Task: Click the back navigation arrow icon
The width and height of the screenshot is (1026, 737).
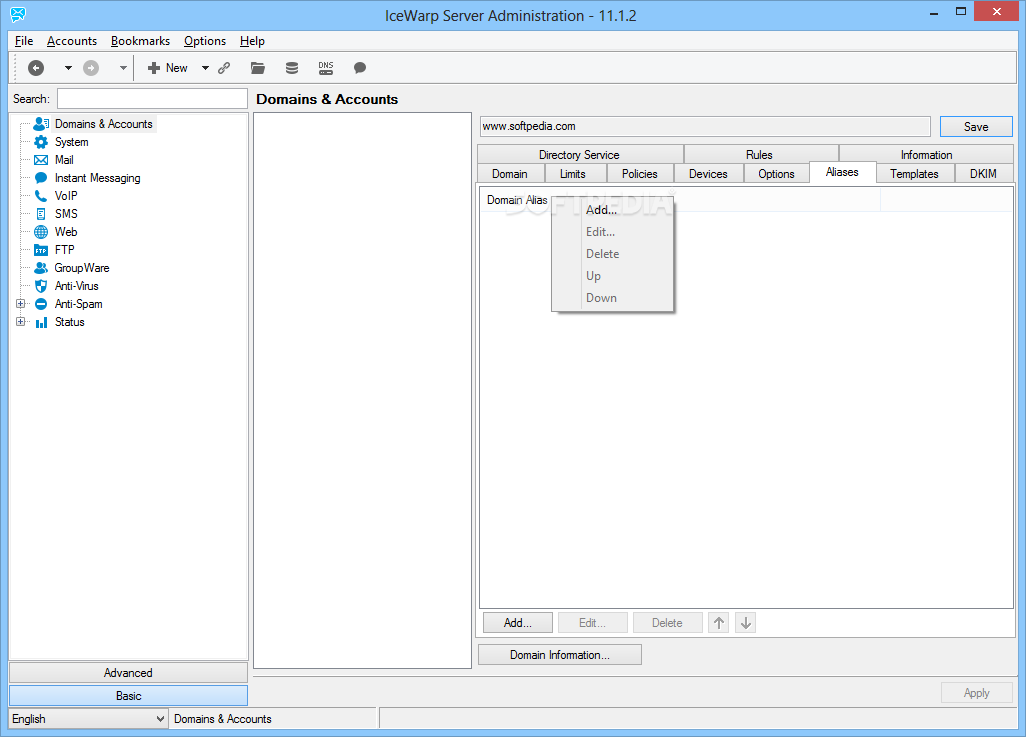Action: pos(36,67)
